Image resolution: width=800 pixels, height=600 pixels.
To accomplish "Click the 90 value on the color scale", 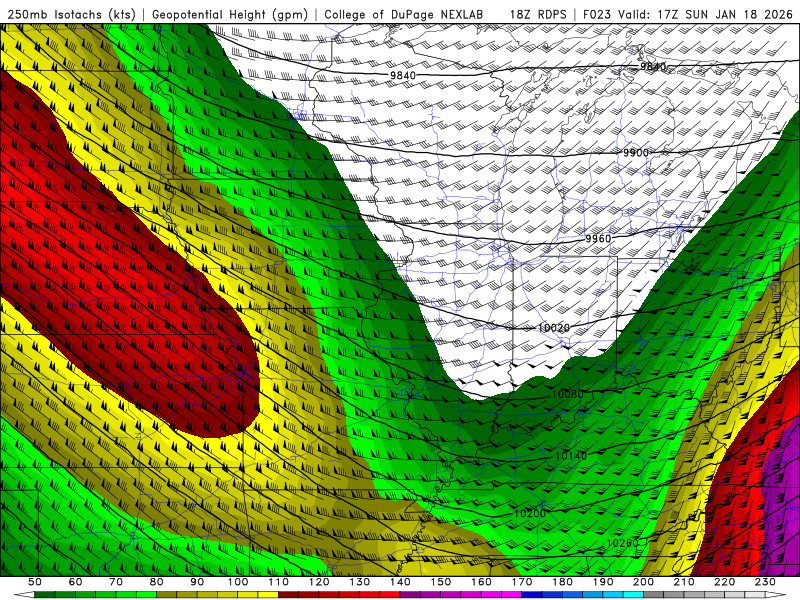I will point(197,582).
